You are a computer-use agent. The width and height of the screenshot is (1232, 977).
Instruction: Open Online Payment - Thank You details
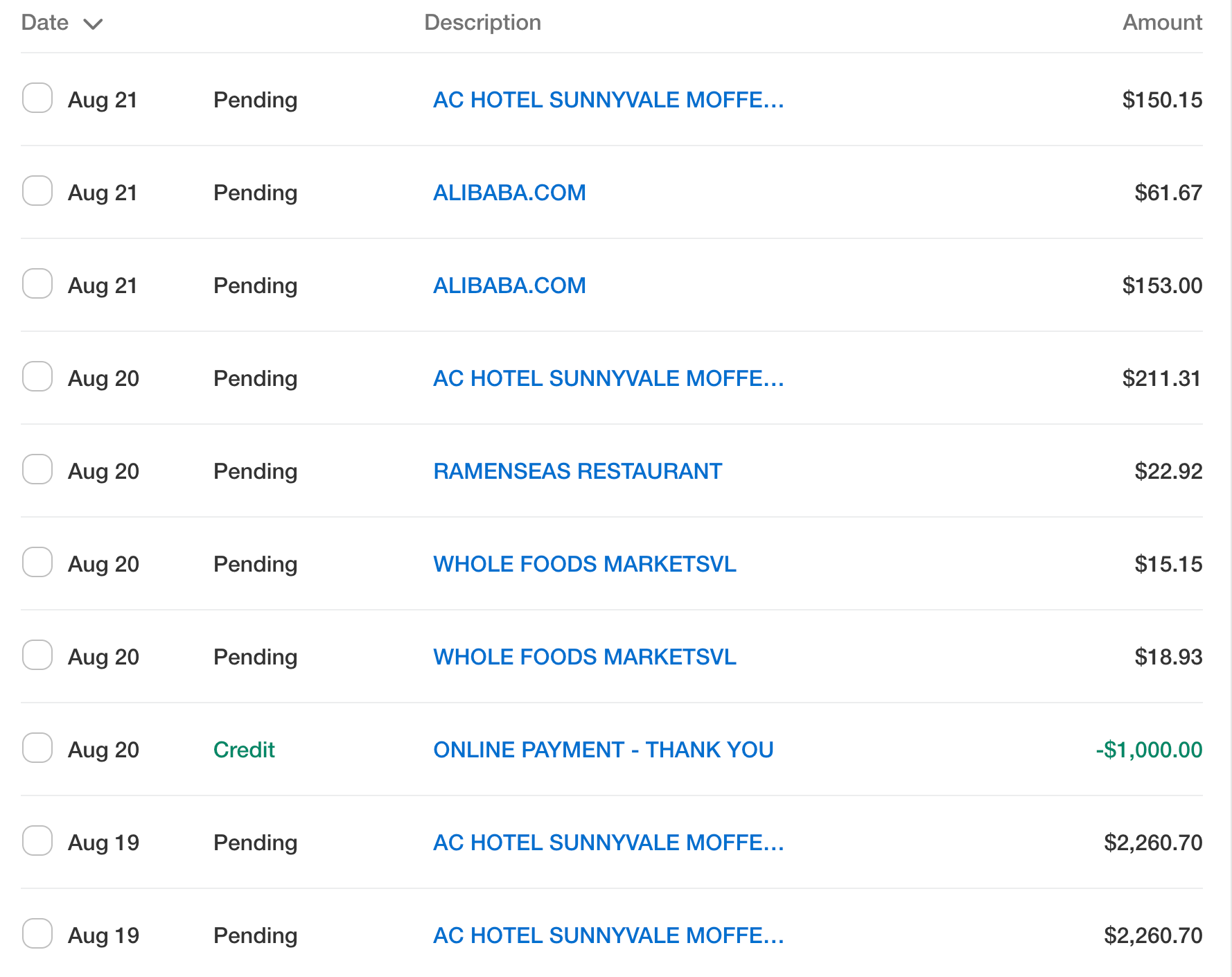pos(603,750)
